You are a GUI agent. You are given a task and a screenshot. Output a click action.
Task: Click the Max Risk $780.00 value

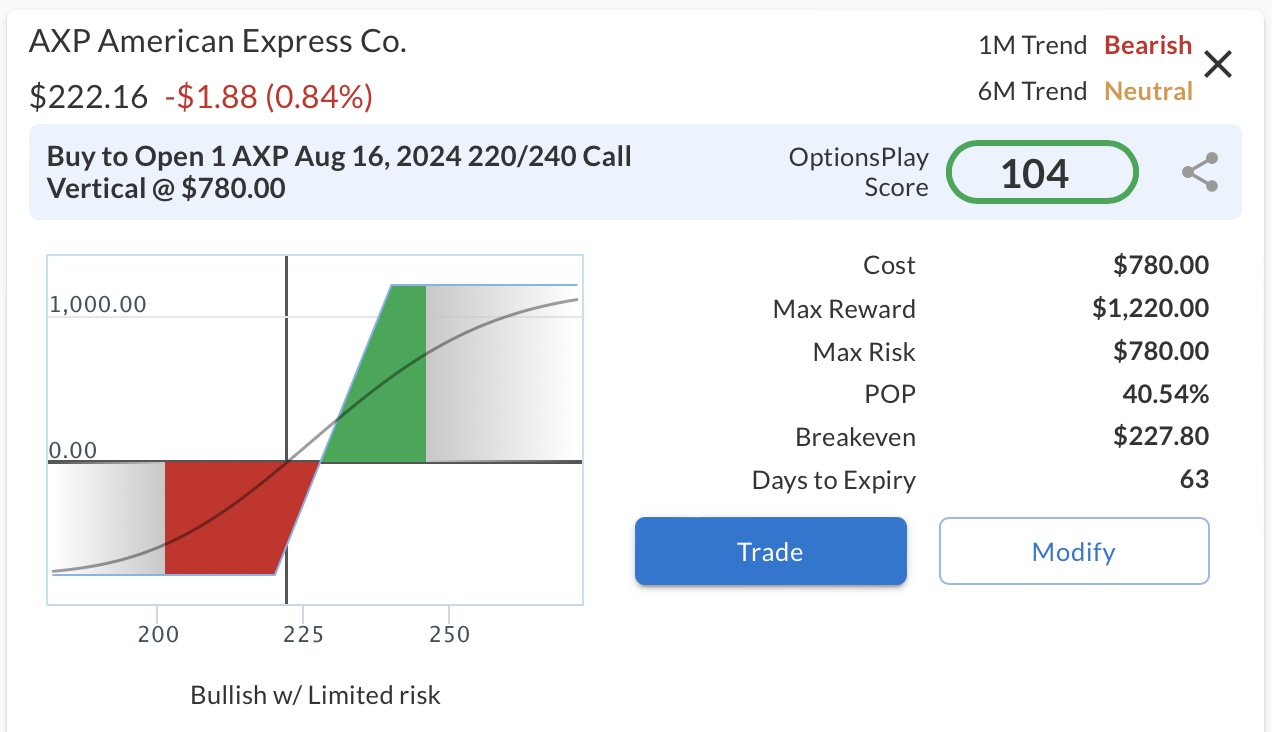1160,352
